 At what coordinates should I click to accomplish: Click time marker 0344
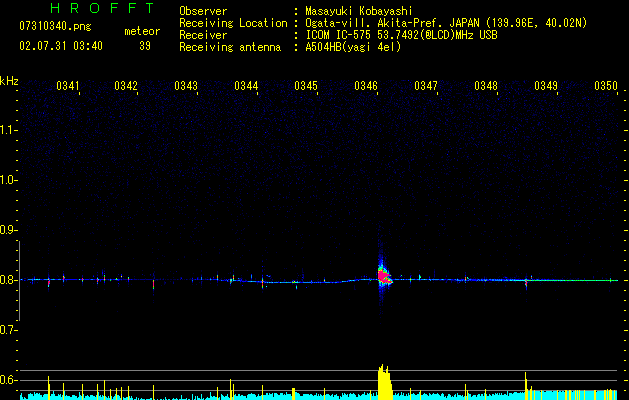[x=246, y=86]
